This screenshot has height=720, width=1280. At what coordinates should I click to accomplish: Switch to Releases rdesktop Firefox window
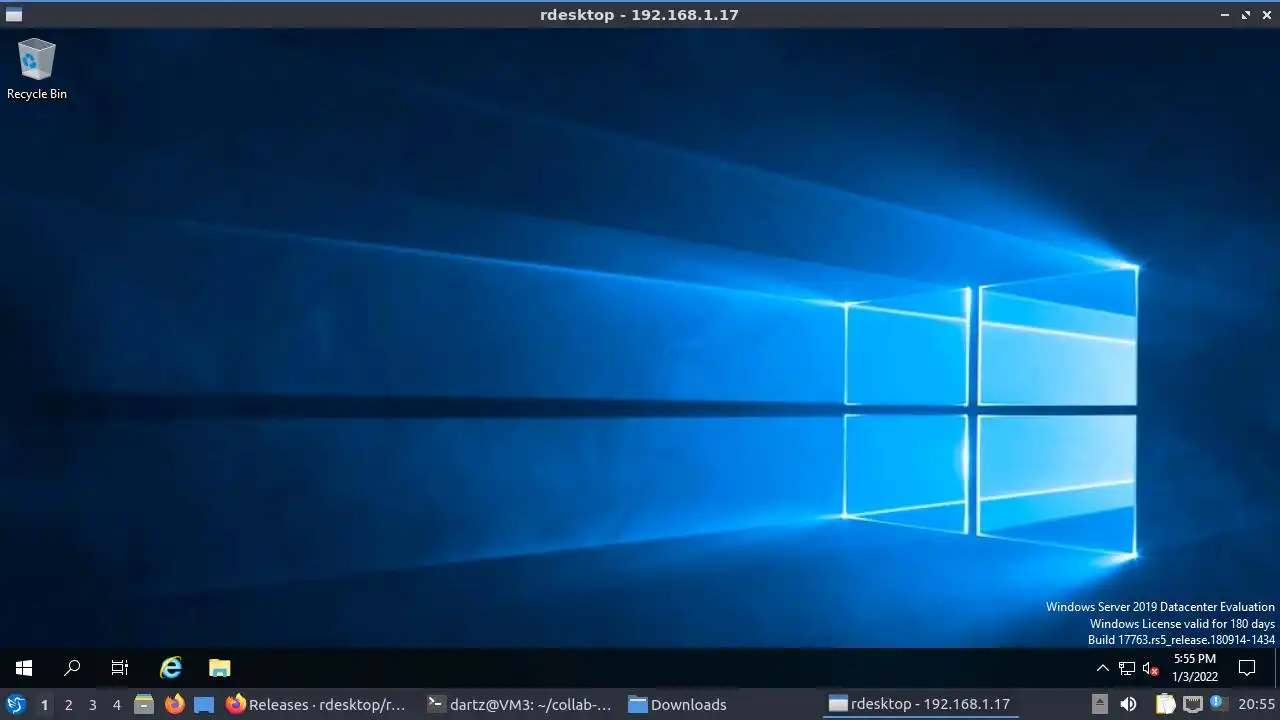(317, 704)
